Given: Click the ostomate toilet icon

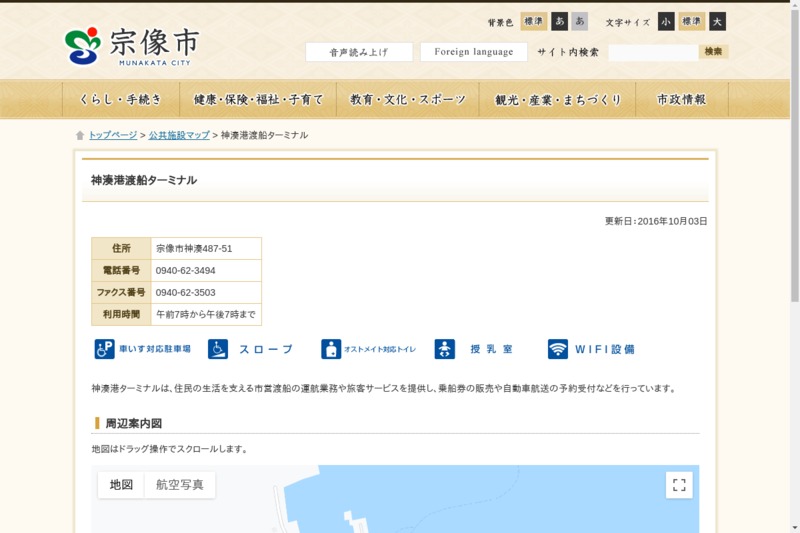Looking at the screenshot, I should point(331,349).
